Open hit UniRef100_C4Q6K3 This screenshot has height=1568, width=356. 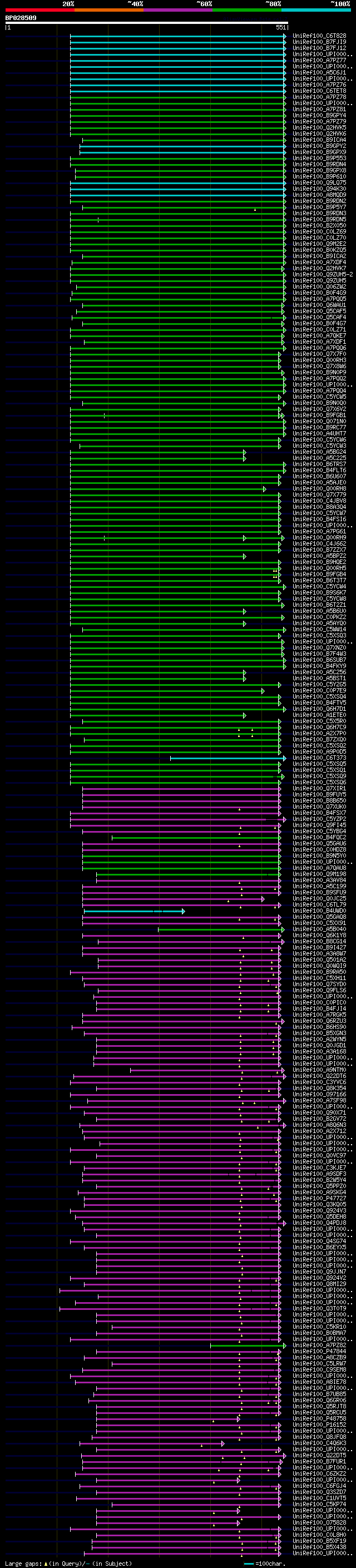[319, 1443]
